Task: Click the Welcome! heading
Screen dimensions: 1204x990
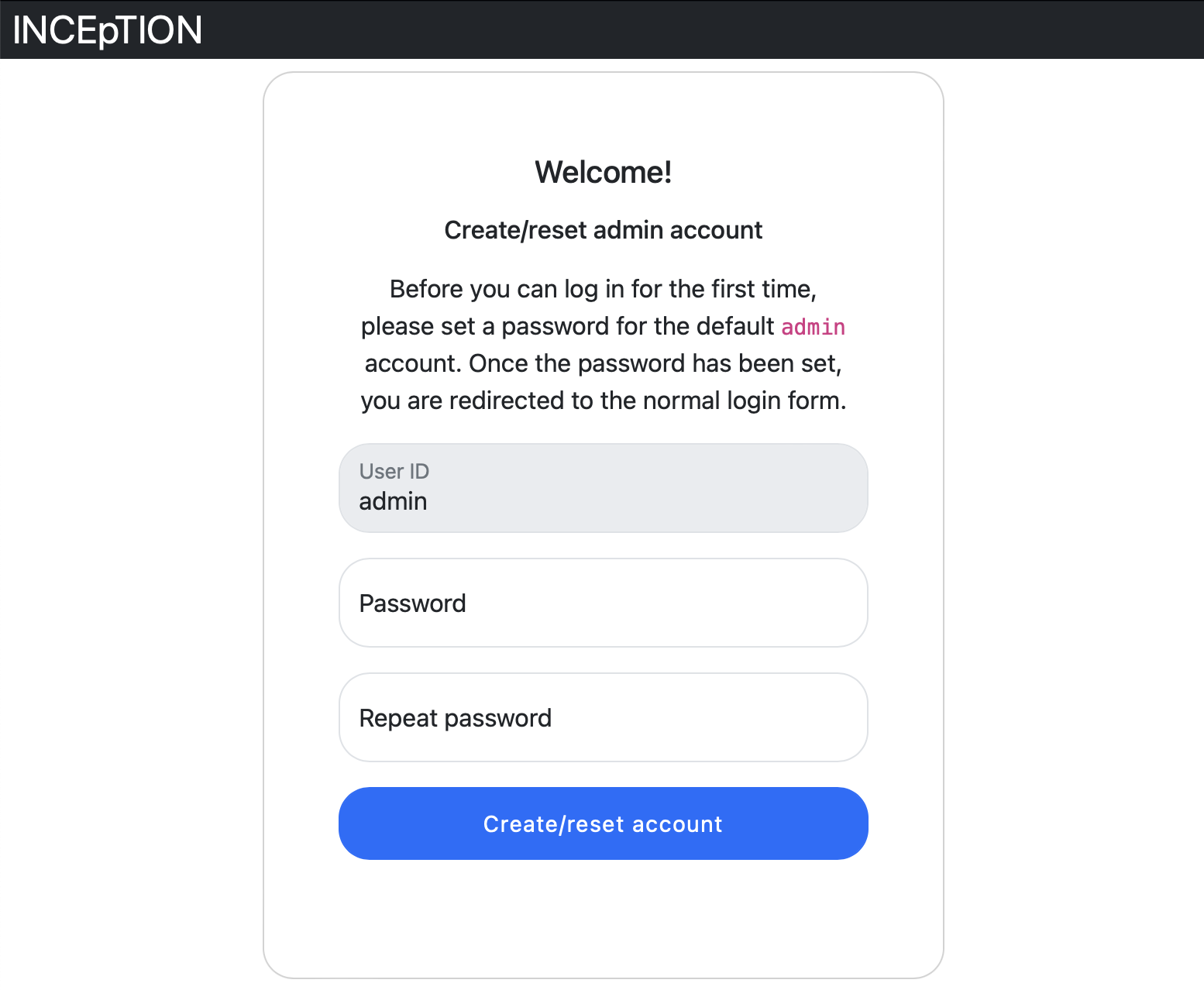Action: click(603, 171)
